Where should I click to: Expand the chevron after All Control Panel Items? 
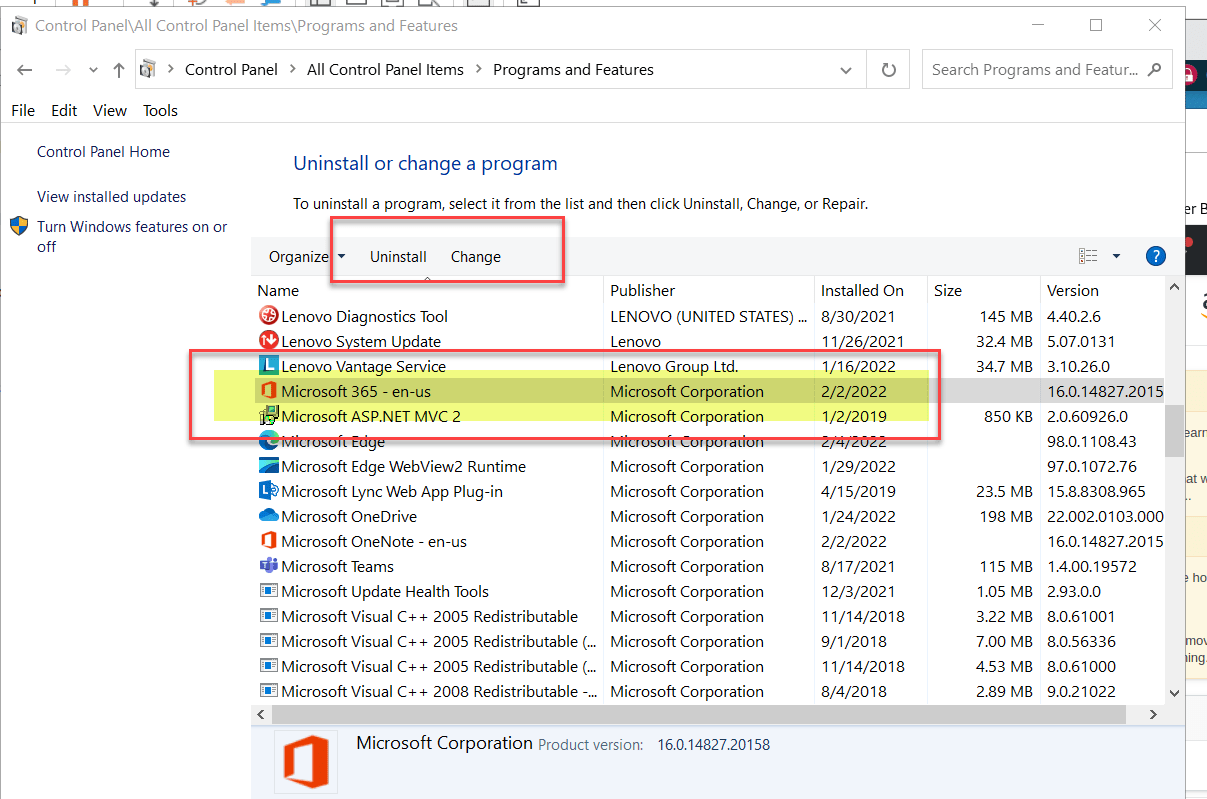click(478, 70)
